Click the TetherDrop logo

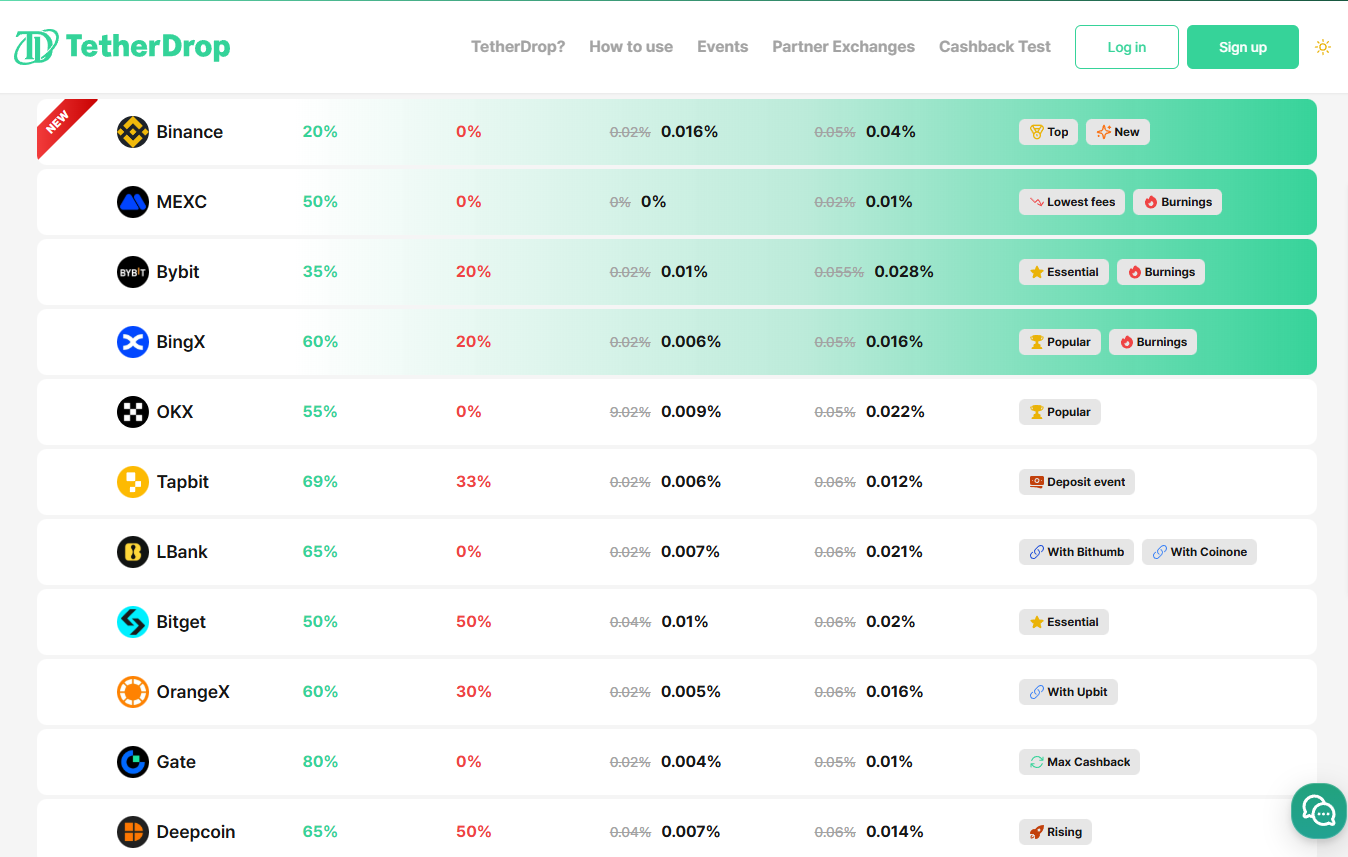(x=122, y=46)
